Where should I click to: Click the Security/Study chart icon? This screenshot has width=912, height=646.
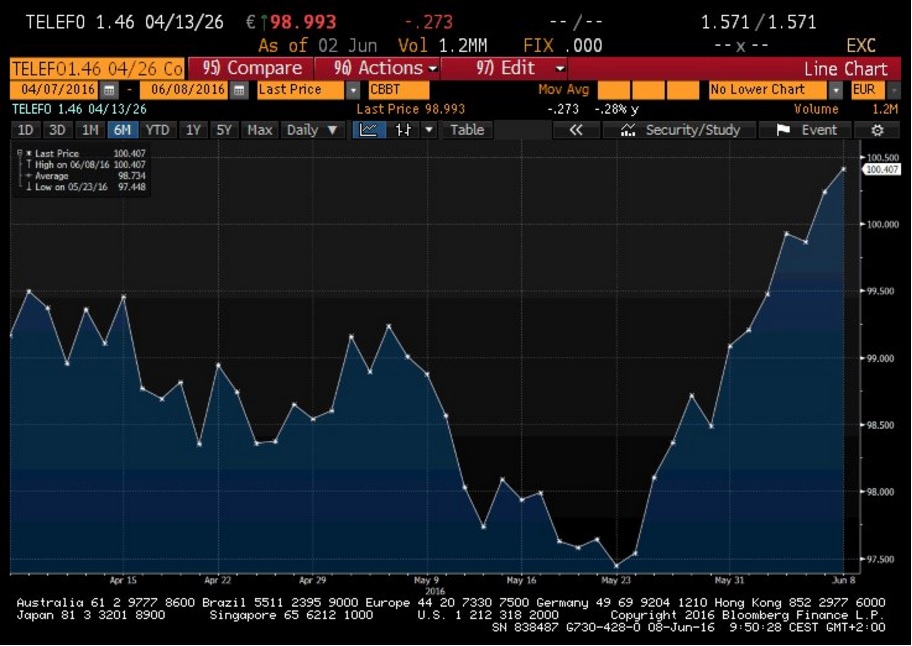pyautogui.click(x=628, y=130)
